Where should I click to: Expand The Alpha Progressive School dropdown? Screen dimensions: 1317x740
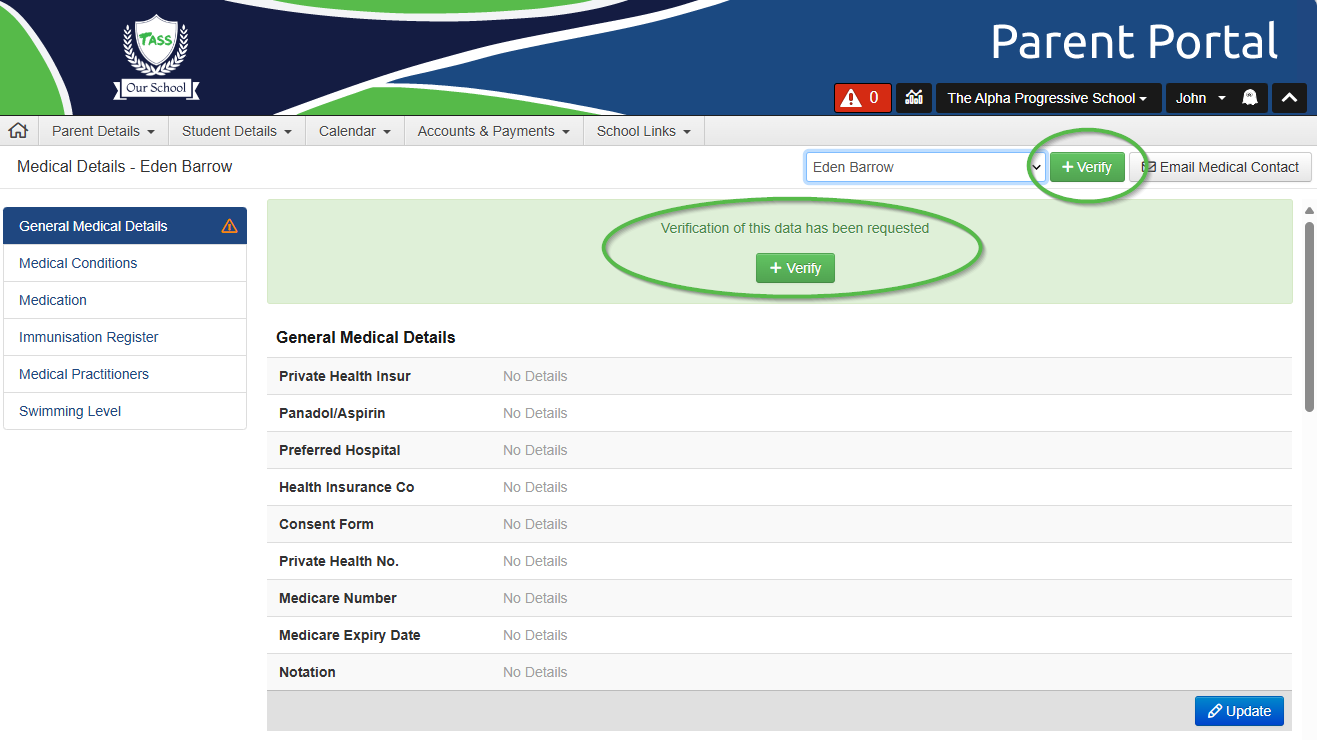tap(1047, 98)
